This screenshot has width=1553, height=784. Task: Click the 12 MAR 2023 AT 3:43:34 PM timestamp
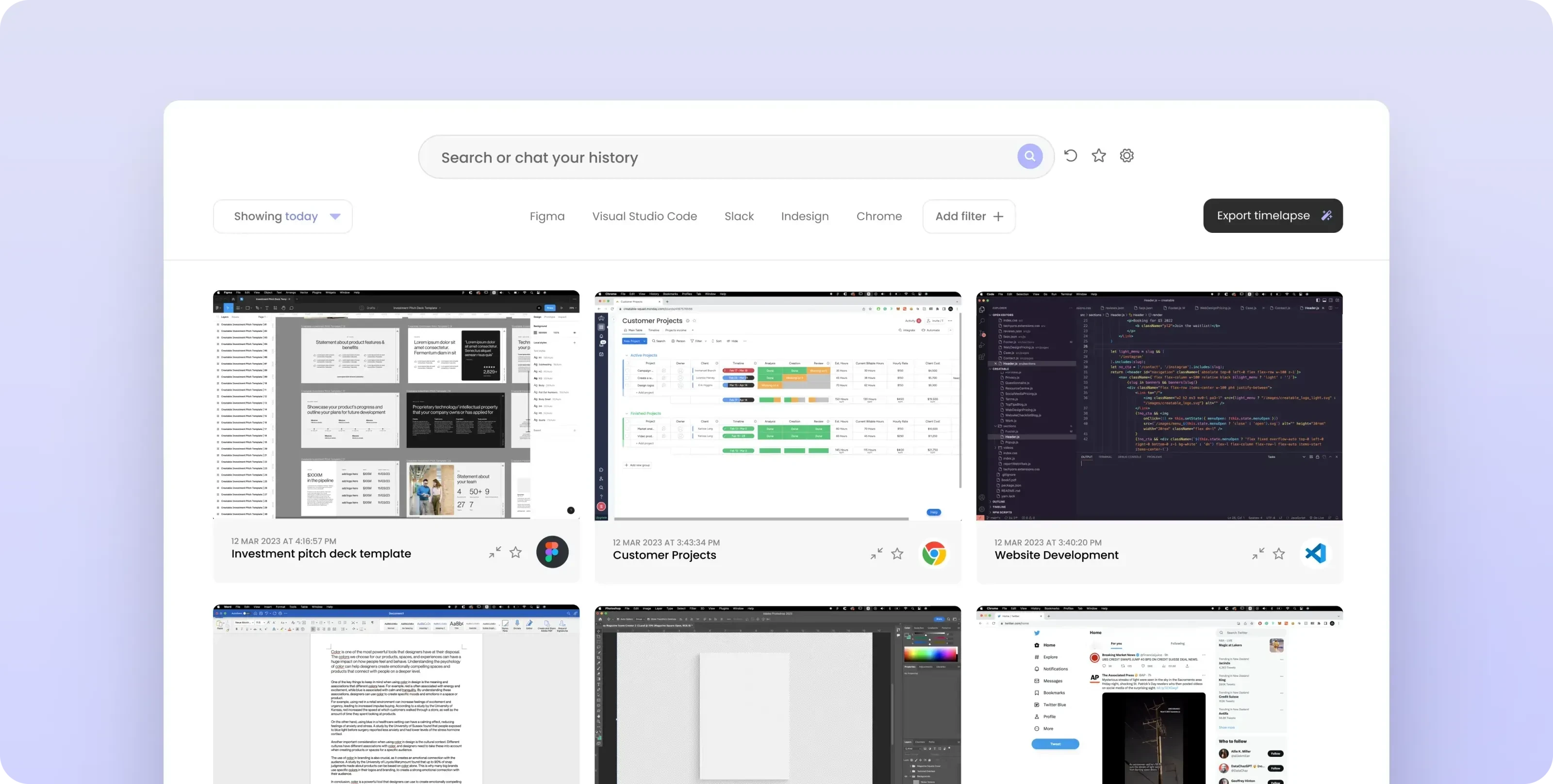coord(666,542)
